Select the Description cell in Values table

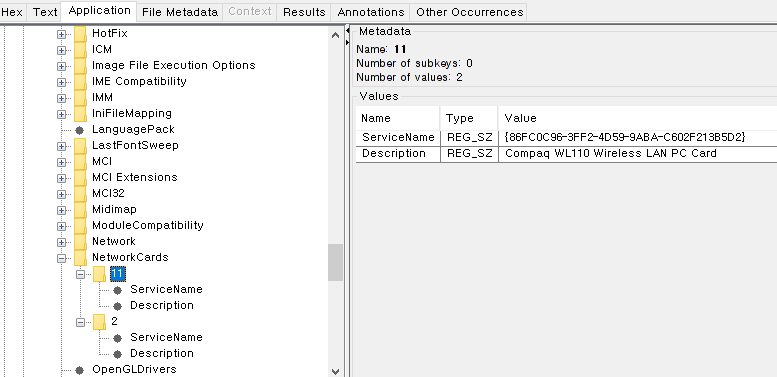point(398,154)
